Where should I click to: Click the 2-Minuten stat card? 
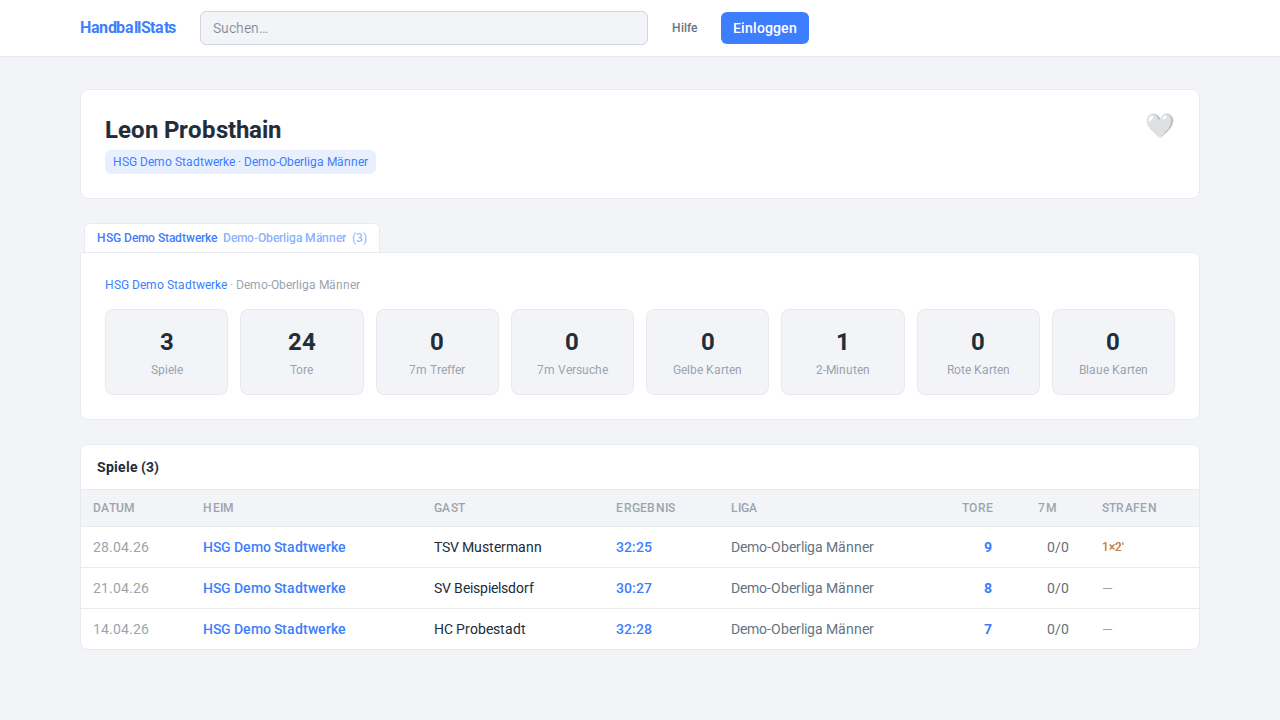[x=843, y=352]
